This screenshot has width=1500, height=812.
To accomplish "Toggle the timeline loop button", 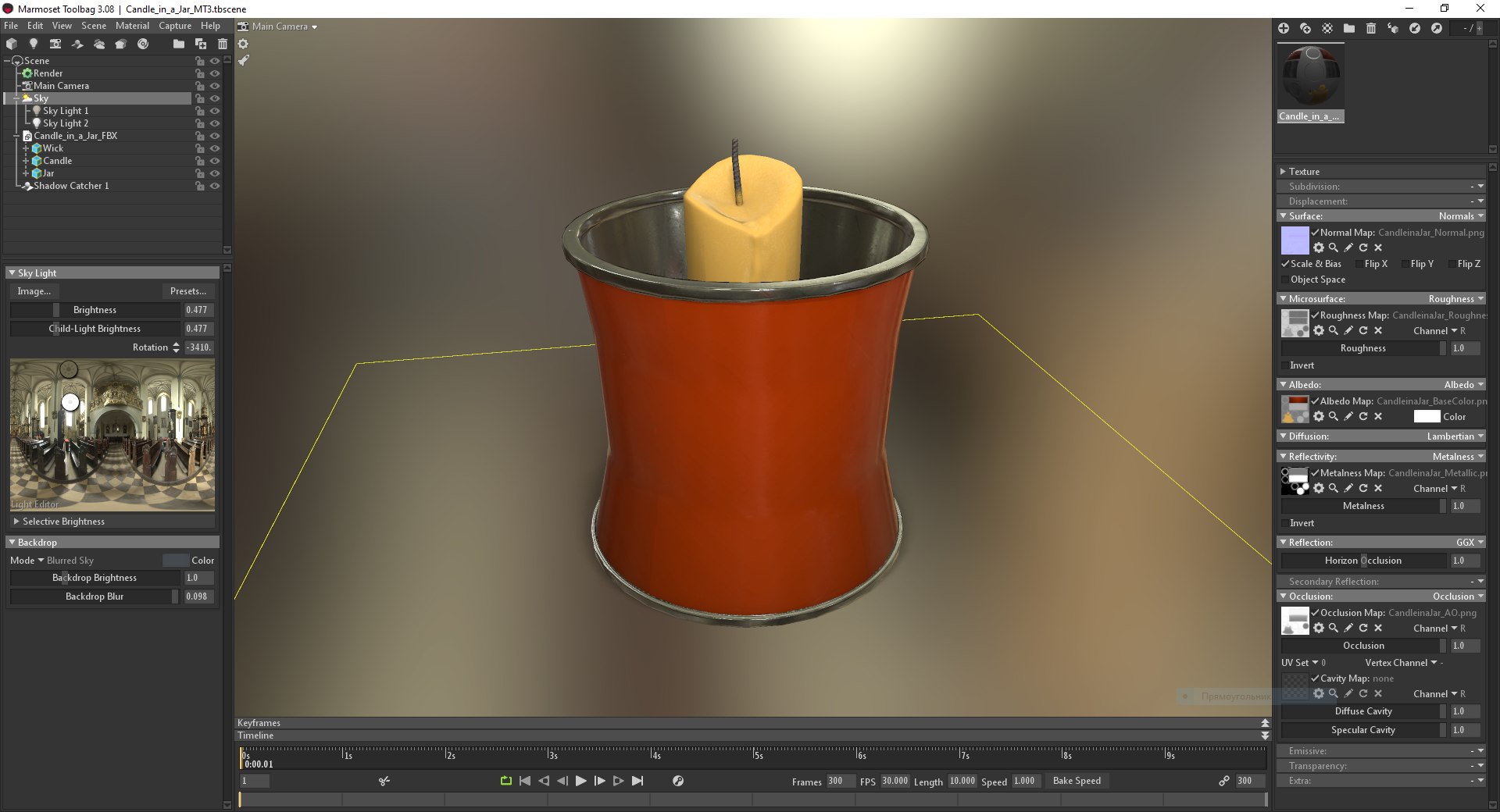I will pos(506,781).
